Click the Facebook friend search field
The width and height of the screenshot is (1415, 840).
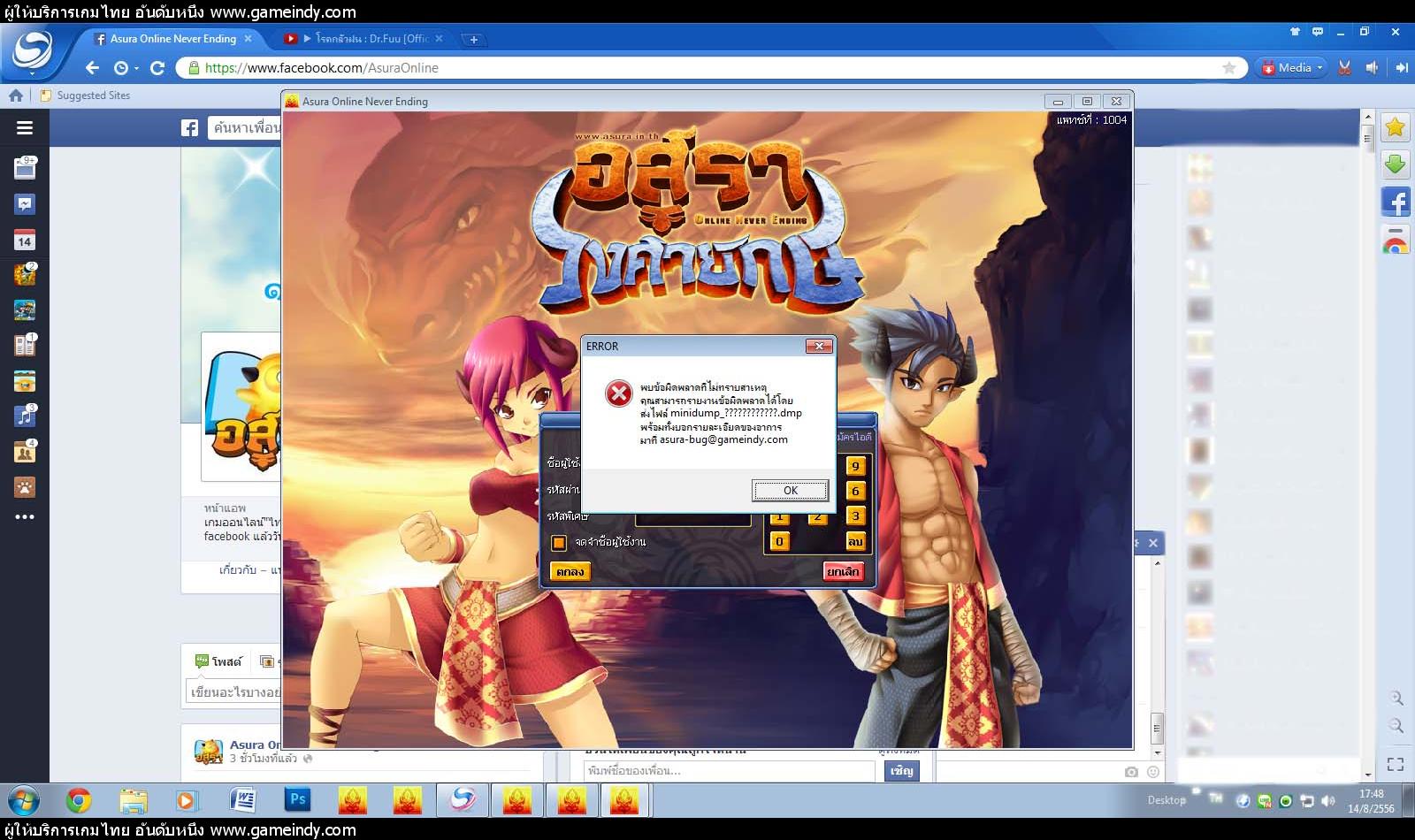pyautogui.click(x=245, y=128)
